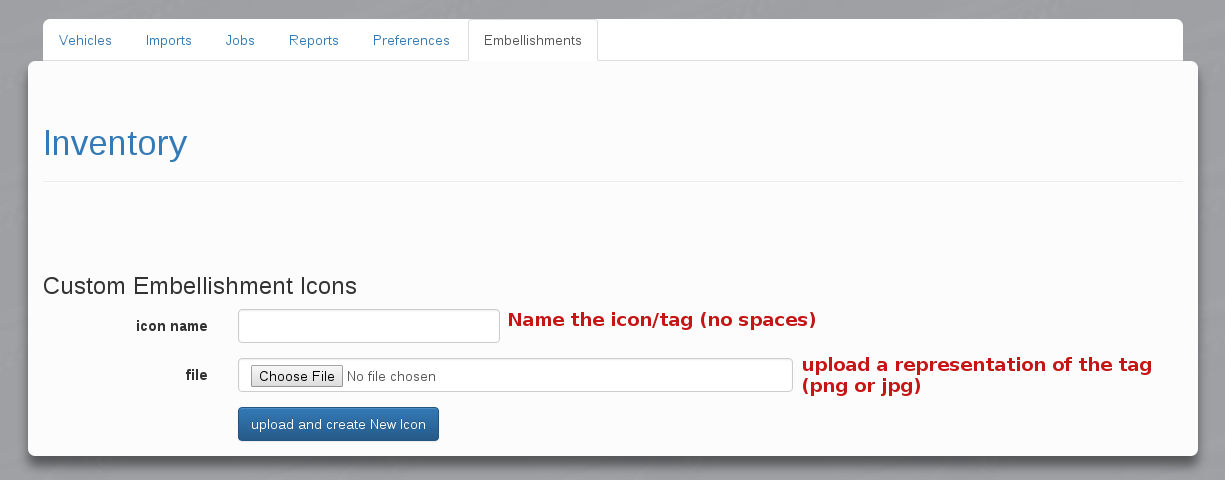Viewport: 1225px width, 480px height.
Task: Select the Reports tab
Action: point(314,41)
